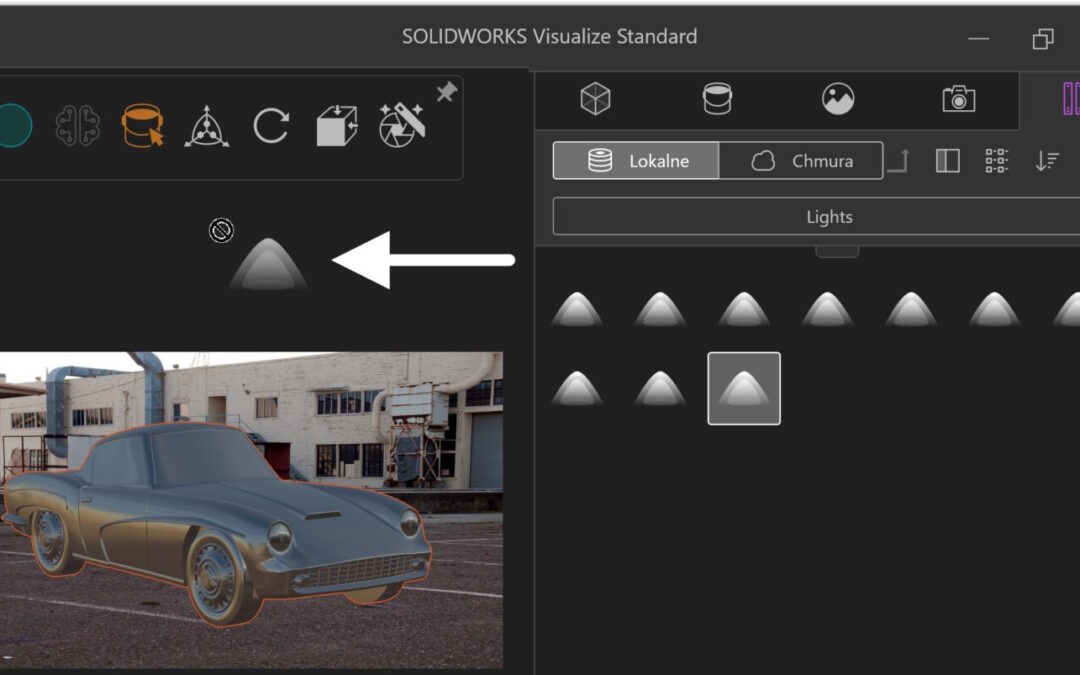Image resolution: width=1080 pixels, height=675 pixels.
Task: Click the cube with arrows icon
Action: click(336, 126)
